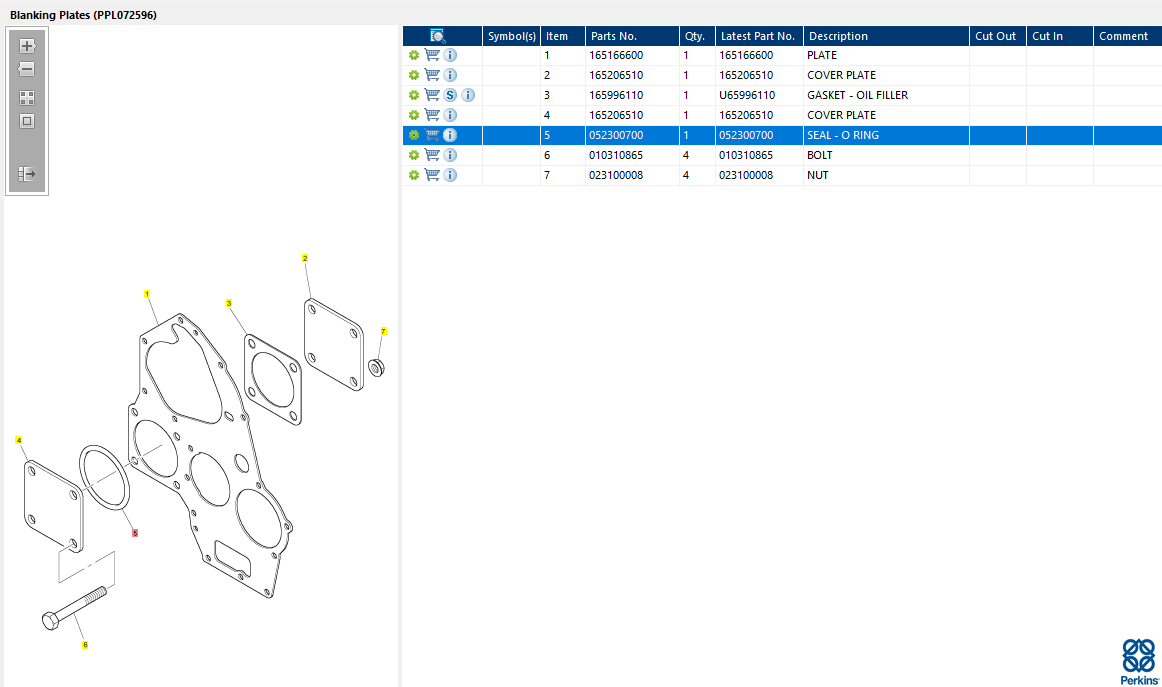Open info for item 2 COVER PLATE
The width and height of the screenshot is (1162, 687).
coord(450,75)
